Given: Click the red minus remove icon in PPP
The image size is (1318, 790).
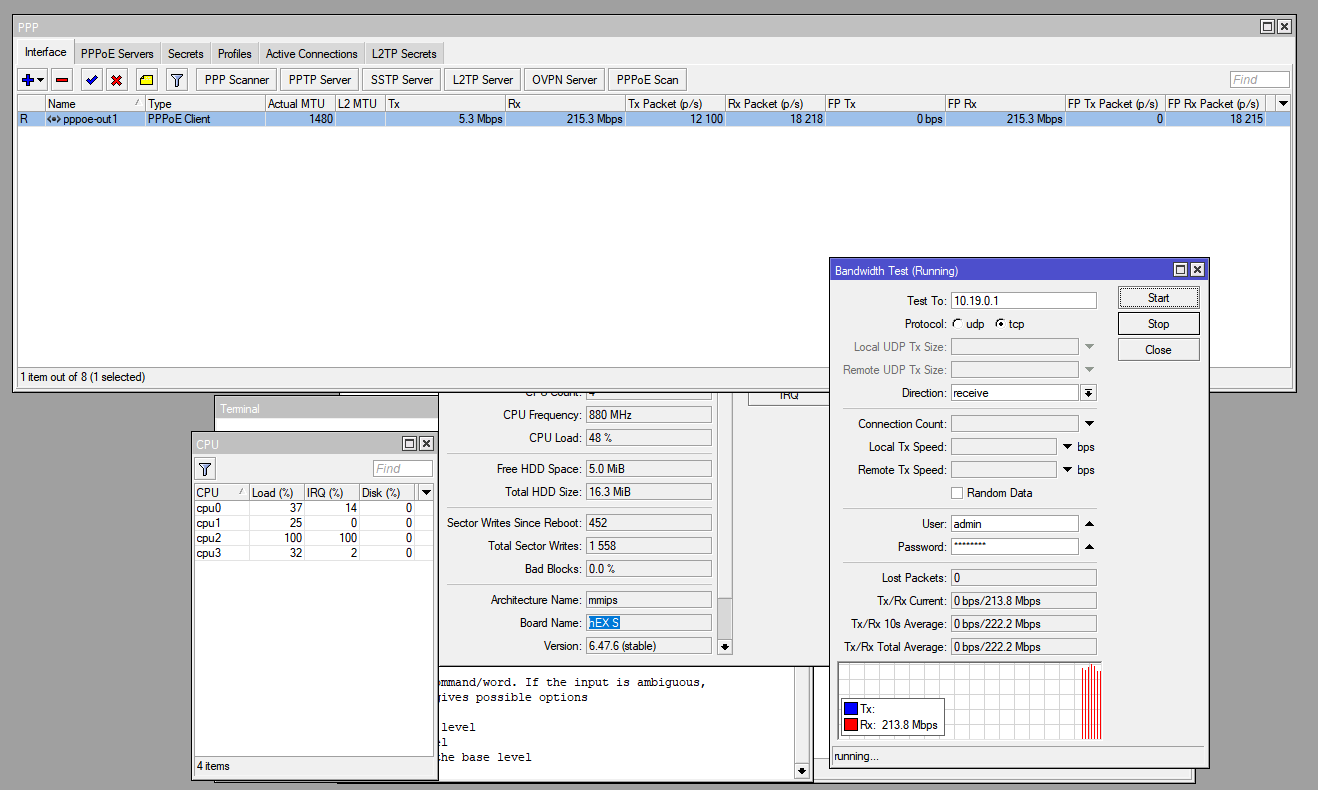Looking at the screenshot, I should [62, 80].
